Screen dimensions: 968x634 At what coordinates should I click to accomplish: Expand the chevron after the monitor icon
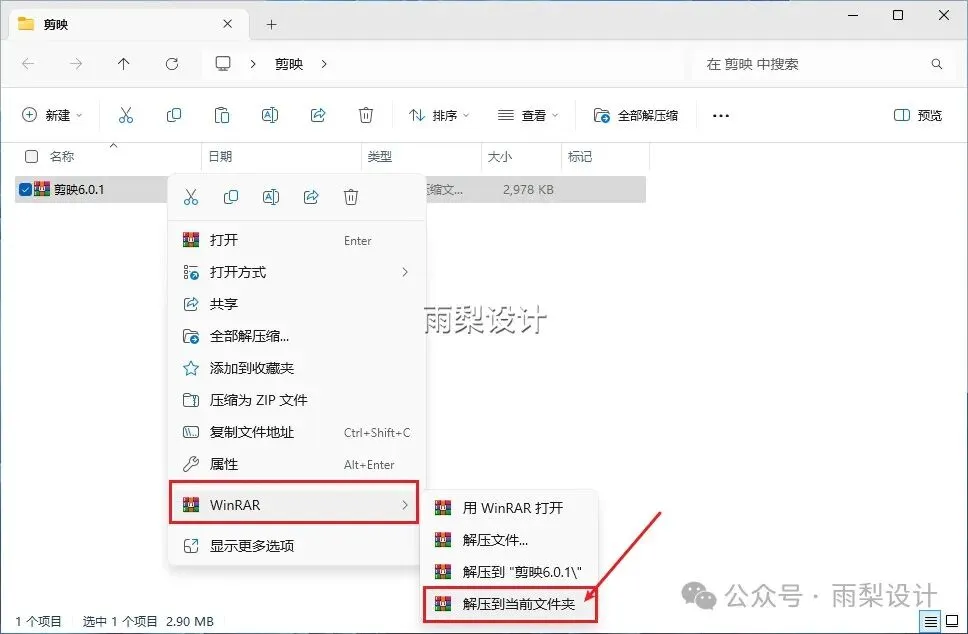(253, 64)
